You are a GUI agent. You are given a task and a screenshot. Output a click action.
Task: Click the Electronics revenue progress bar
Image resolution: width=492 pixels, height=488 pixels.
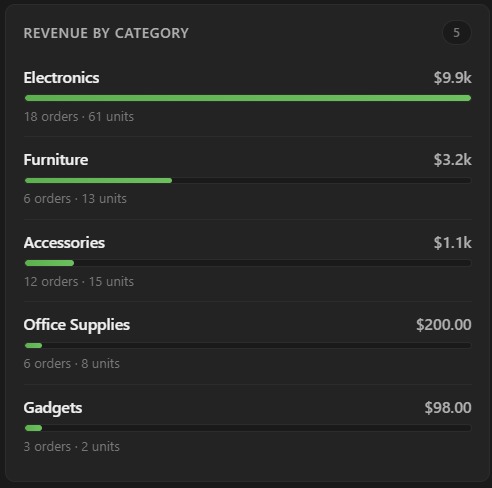pos(248,98)
